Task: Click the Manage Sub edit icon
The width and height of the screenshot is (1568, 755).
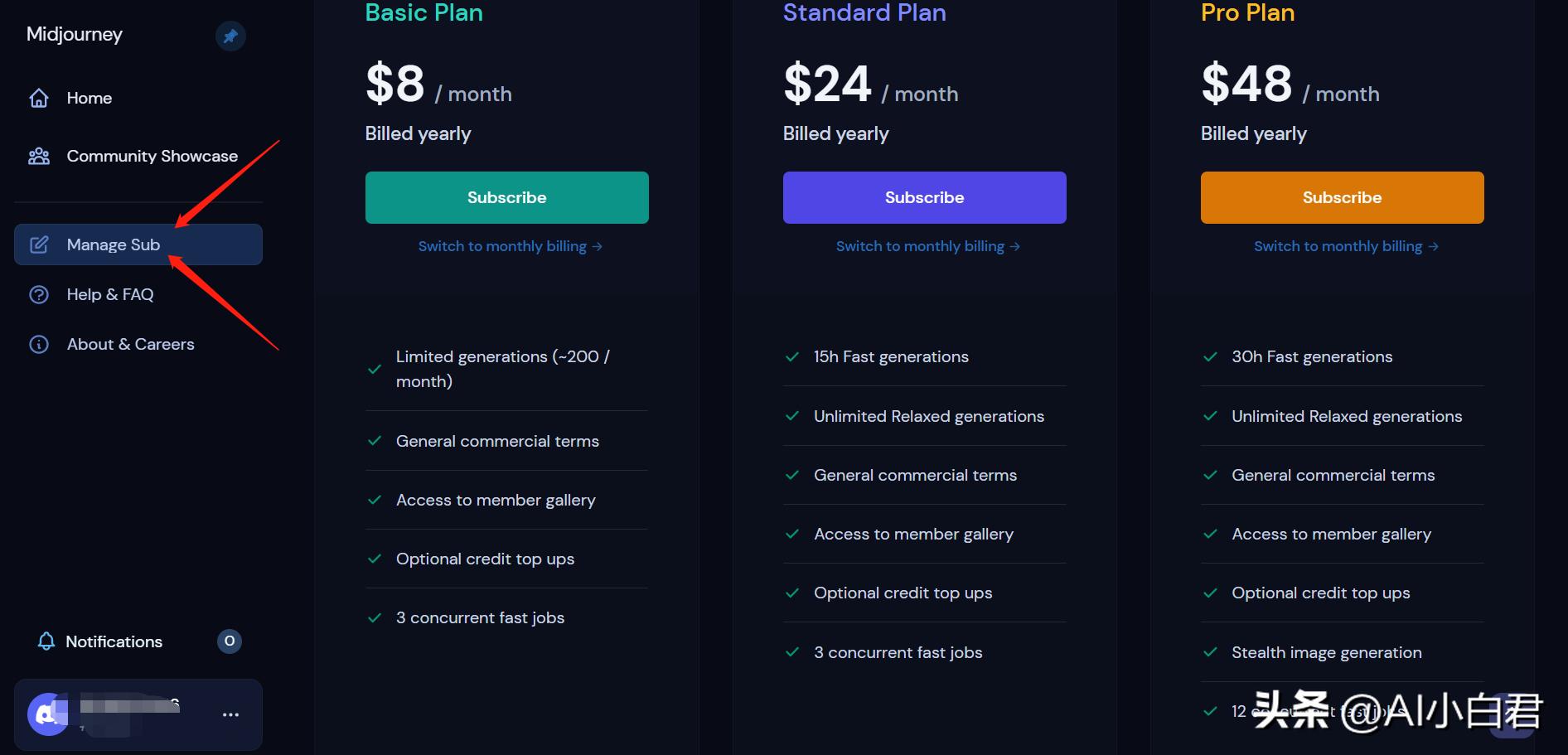Action: click(x=39, y=244)
